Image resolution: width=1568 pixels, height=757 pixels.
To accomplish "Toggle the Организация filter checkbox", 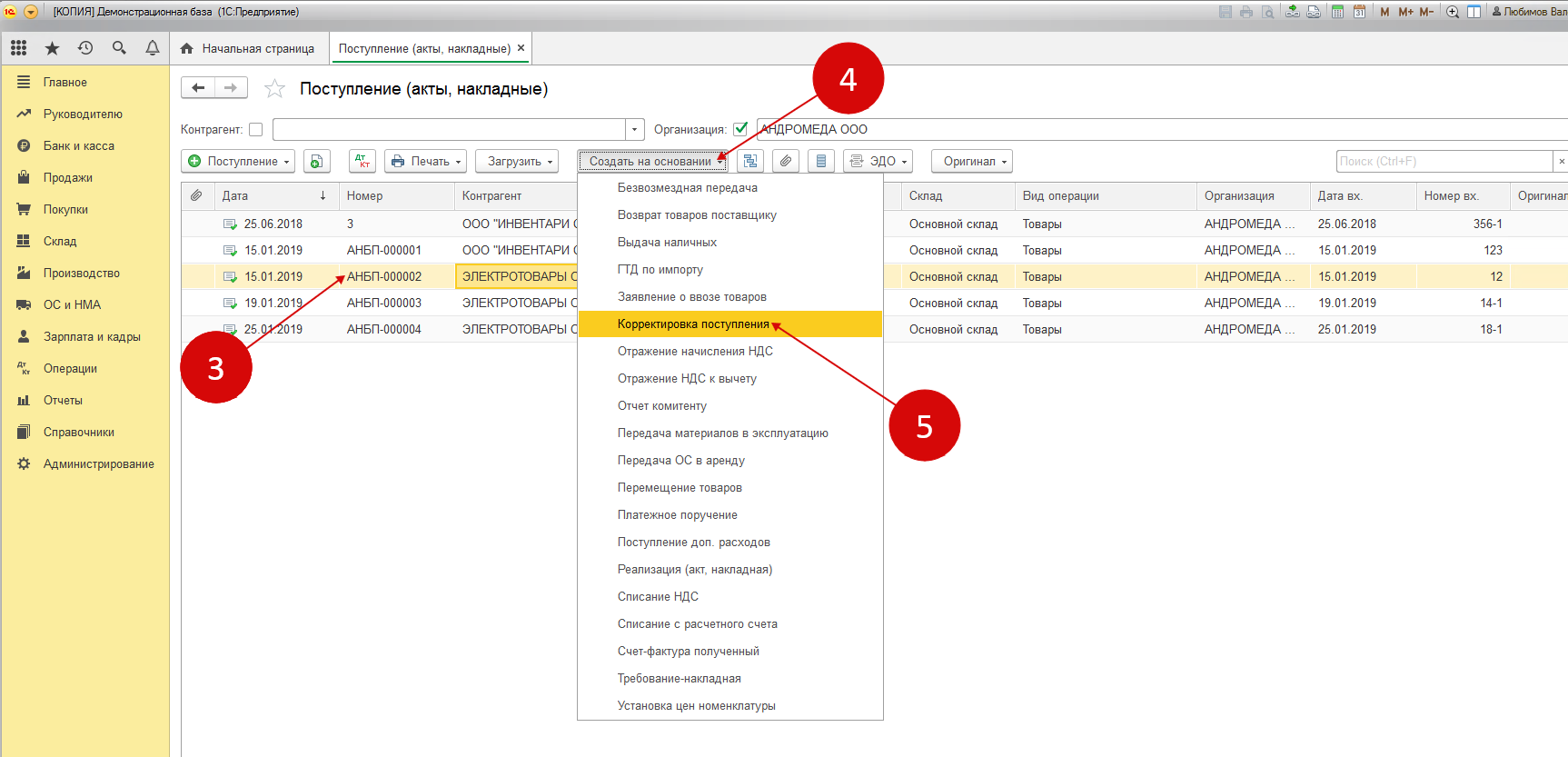I will [740, 129].
